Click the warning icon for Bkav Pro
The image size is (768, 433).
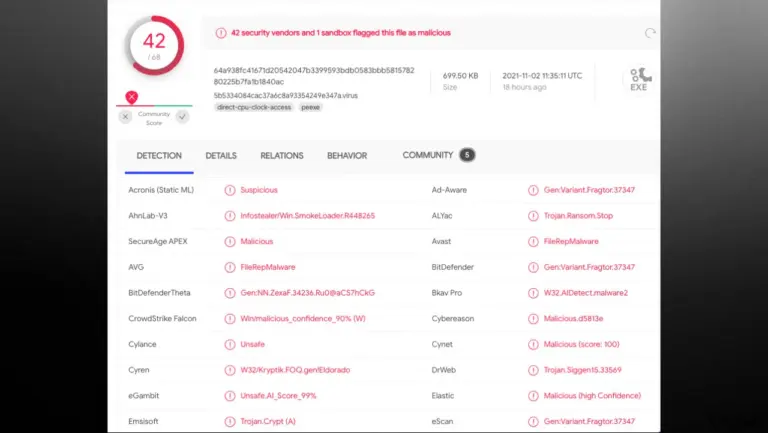click(x=533, y=293)
